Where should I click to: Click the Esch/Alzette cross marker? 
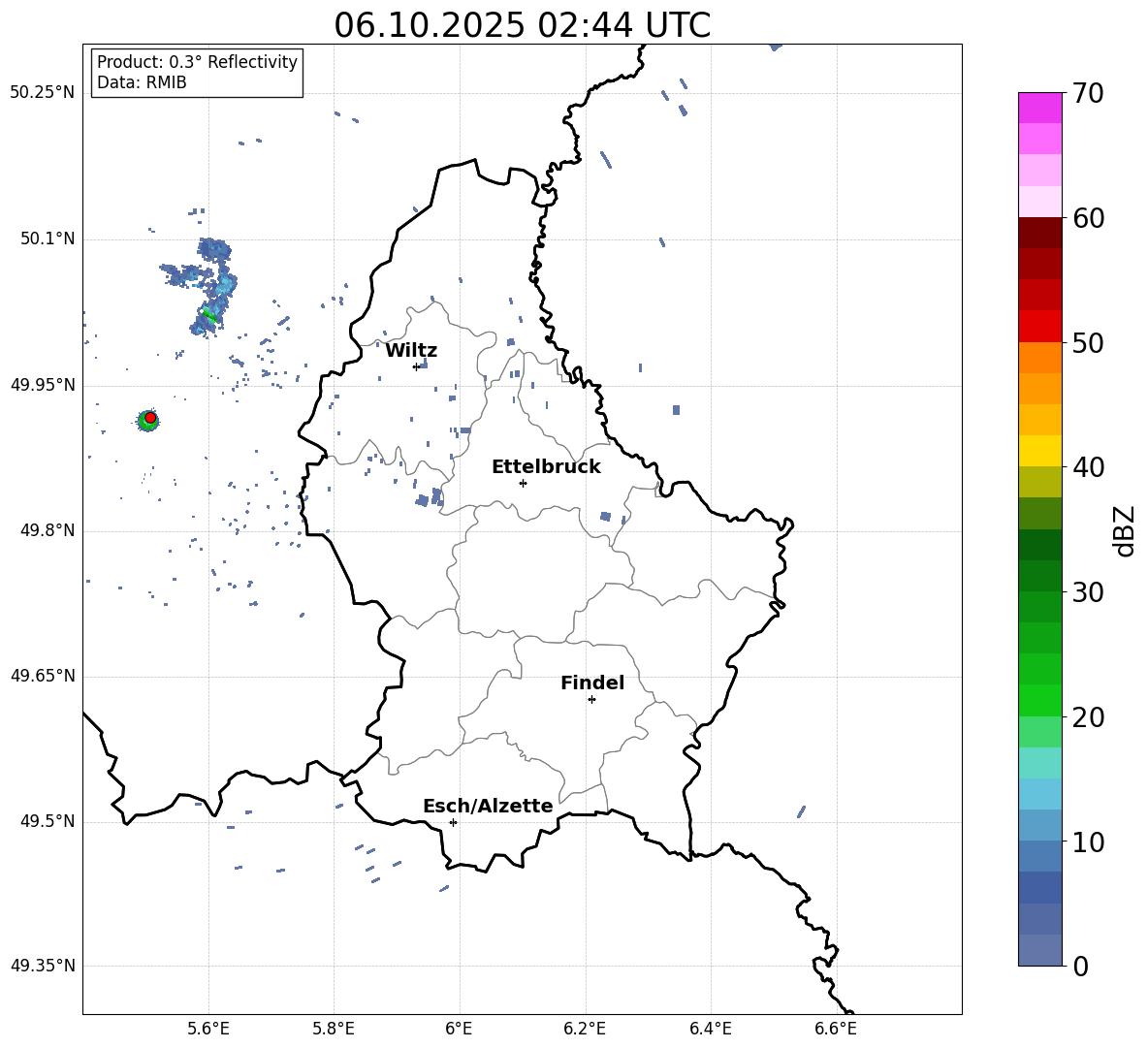[453, 822]
